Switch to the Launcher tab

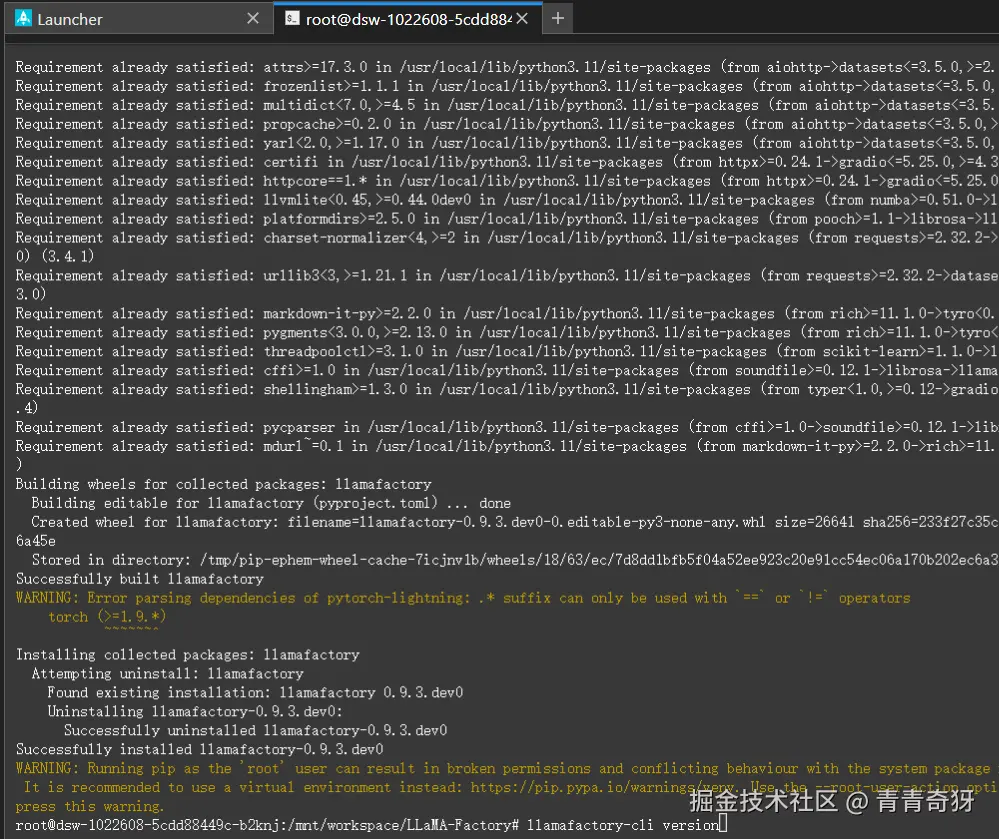(x=137, y=18)
